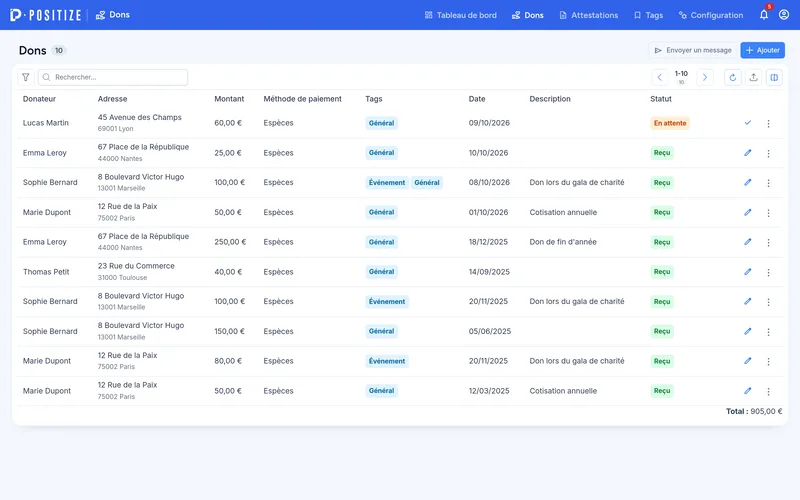Screen dimensions: 800x500
Task: Click 23 Rue du Commerce address
Action: 136,266
